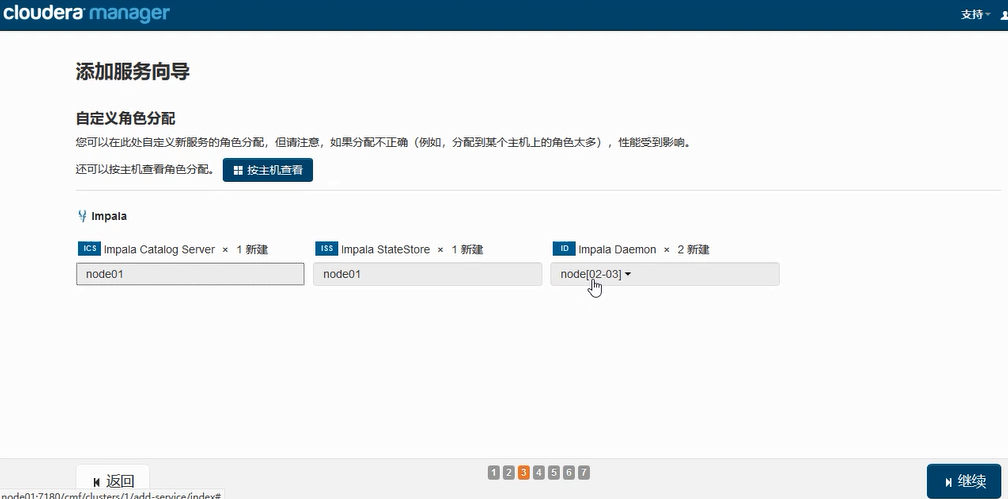Go to wizard step 4
1008x499 pixels.
[x=539, y=473]
